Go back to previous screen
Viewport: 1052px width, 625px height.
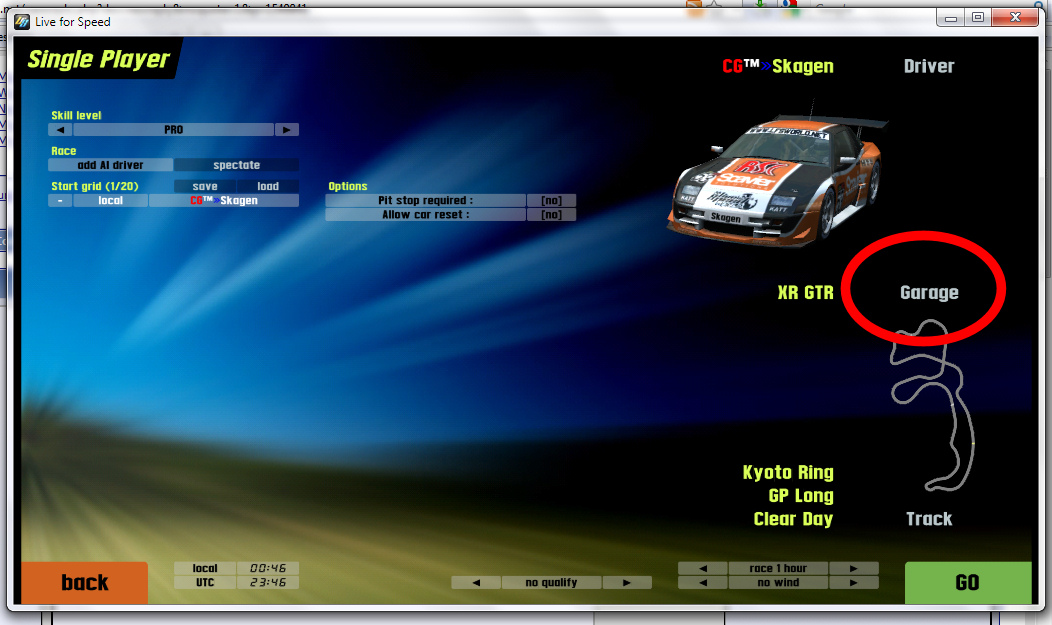85,582
